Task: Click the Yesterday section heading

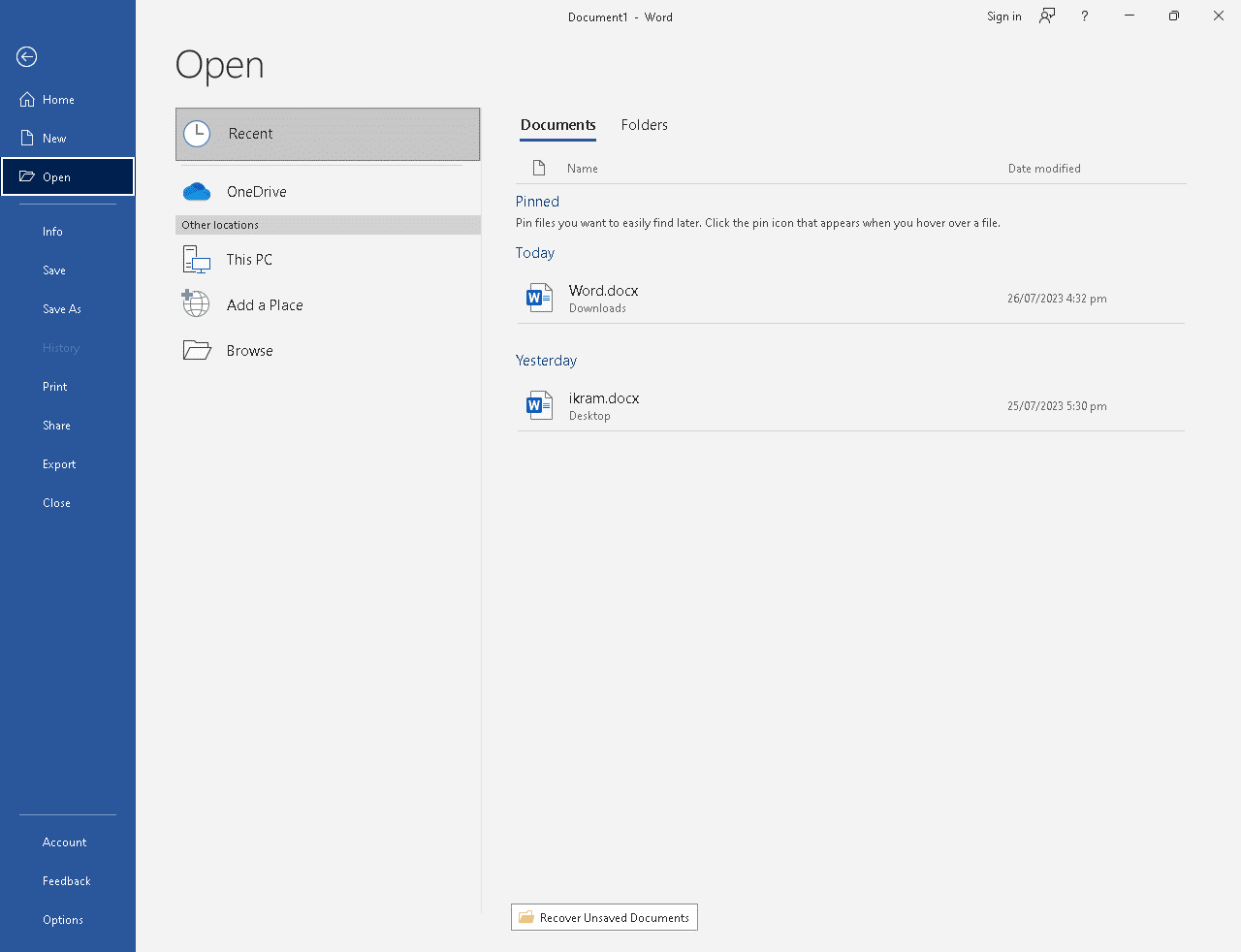Action: (546, 361)
